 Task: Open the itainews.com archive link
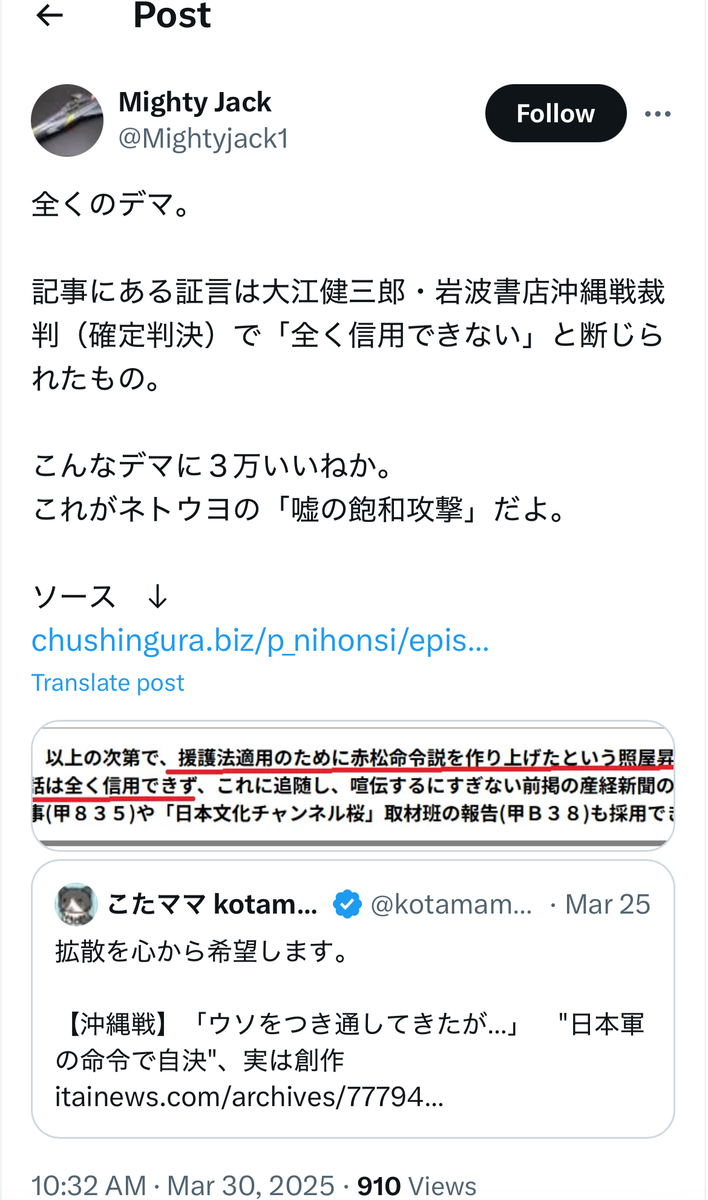click(250, 1099)
